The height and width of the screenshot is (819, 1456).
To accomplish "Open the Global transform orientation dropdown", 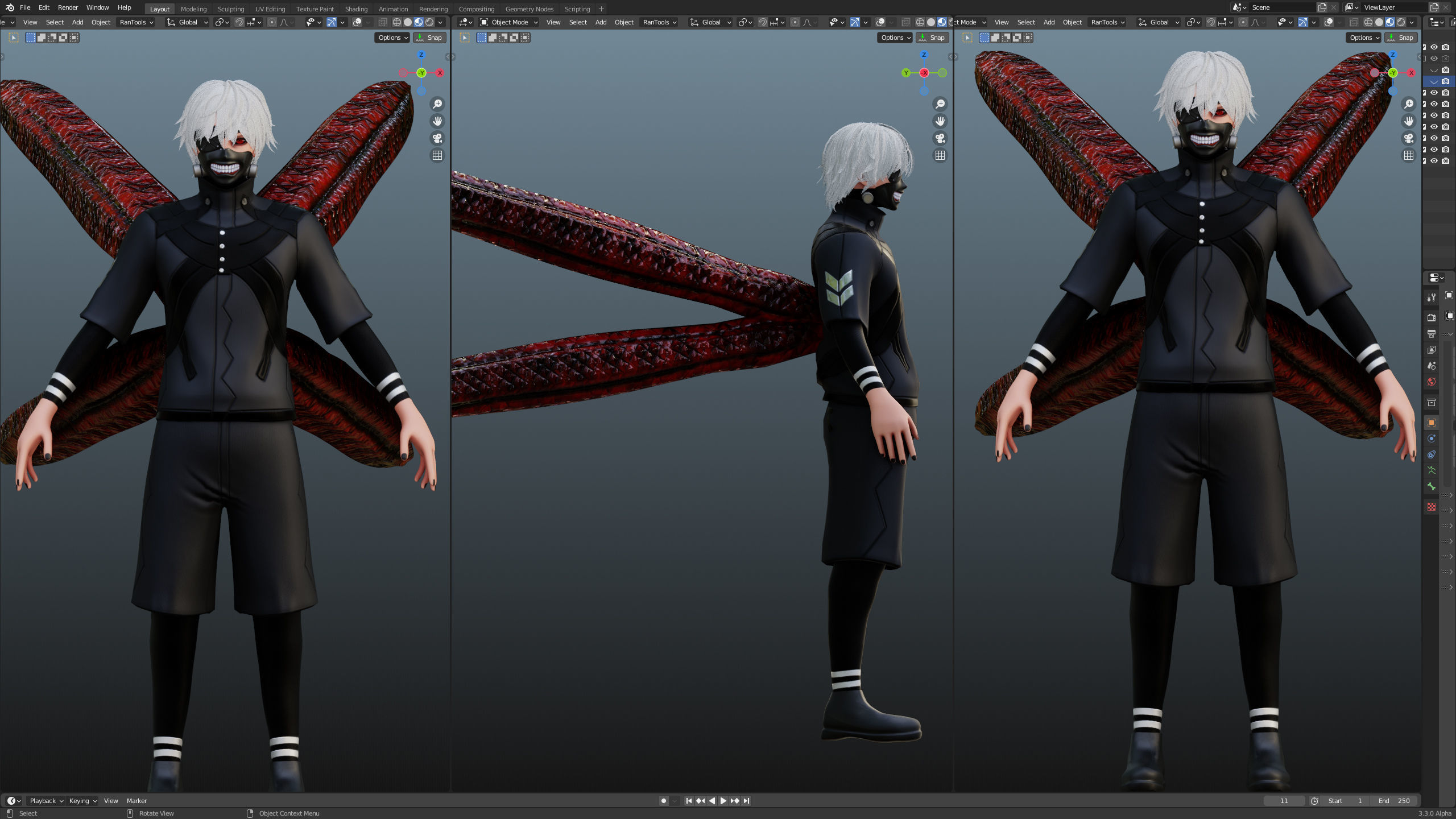I will [188, 22].
